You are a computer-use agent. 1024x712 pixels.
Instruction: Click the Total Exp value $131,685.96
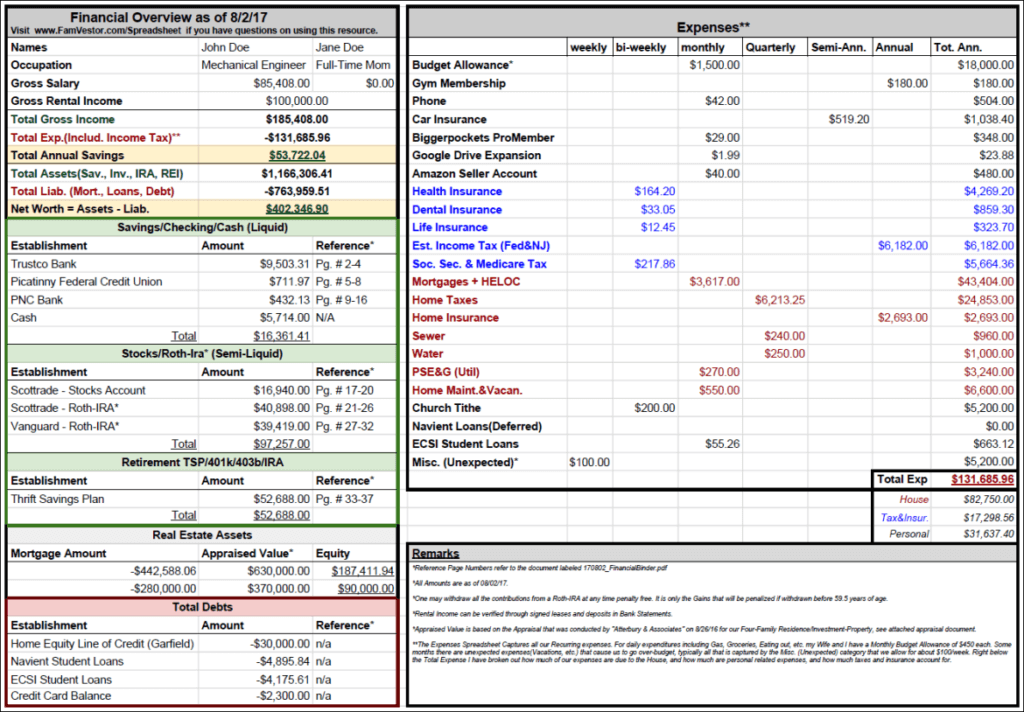tap(982, 479)
